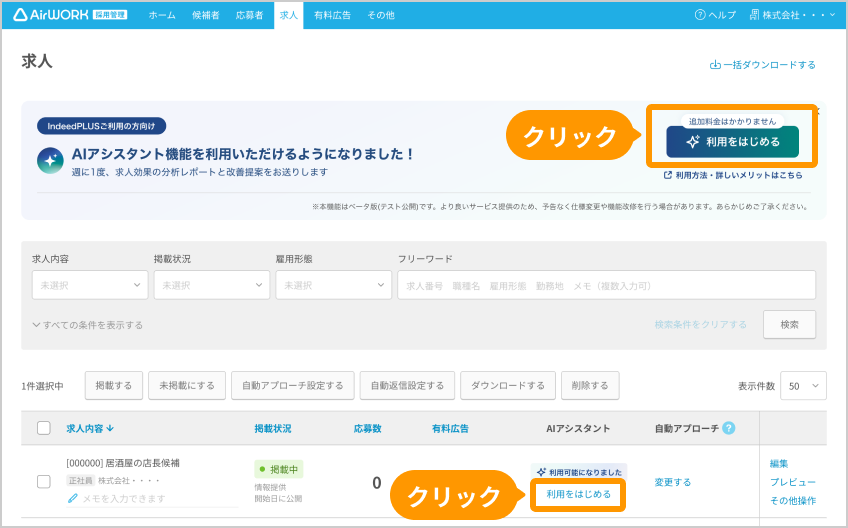Image resolution: width=848 pixels, height=528 pixels.
Task: Click the download icon beside 一括ダウンロードする
Action: 715,65
